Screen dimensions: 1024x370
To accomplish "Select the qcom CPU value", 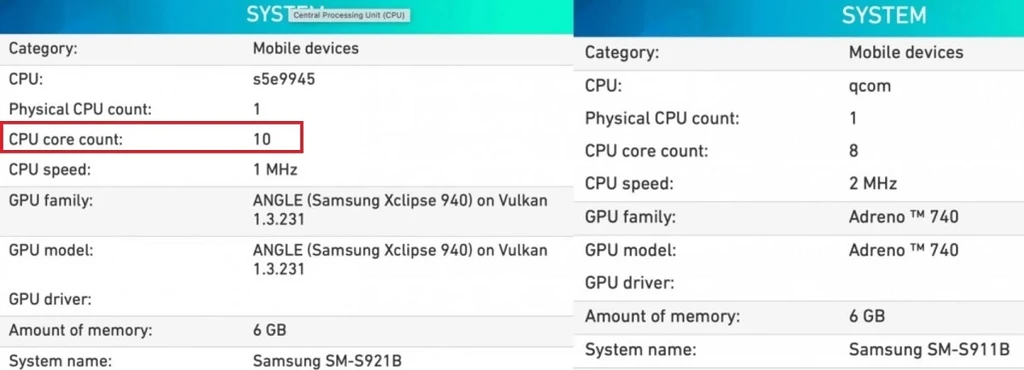I will pyautogui.click(x=870, y=86).
